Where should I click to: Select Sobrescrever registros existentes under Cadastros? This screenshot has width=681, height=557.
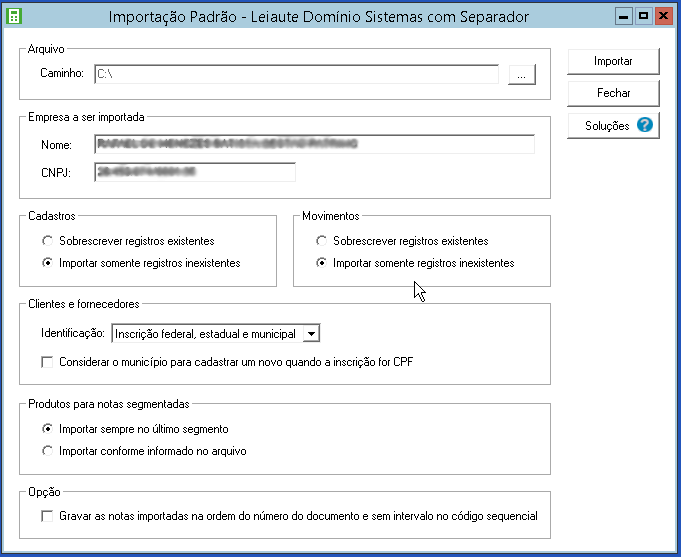coord(47,241)
